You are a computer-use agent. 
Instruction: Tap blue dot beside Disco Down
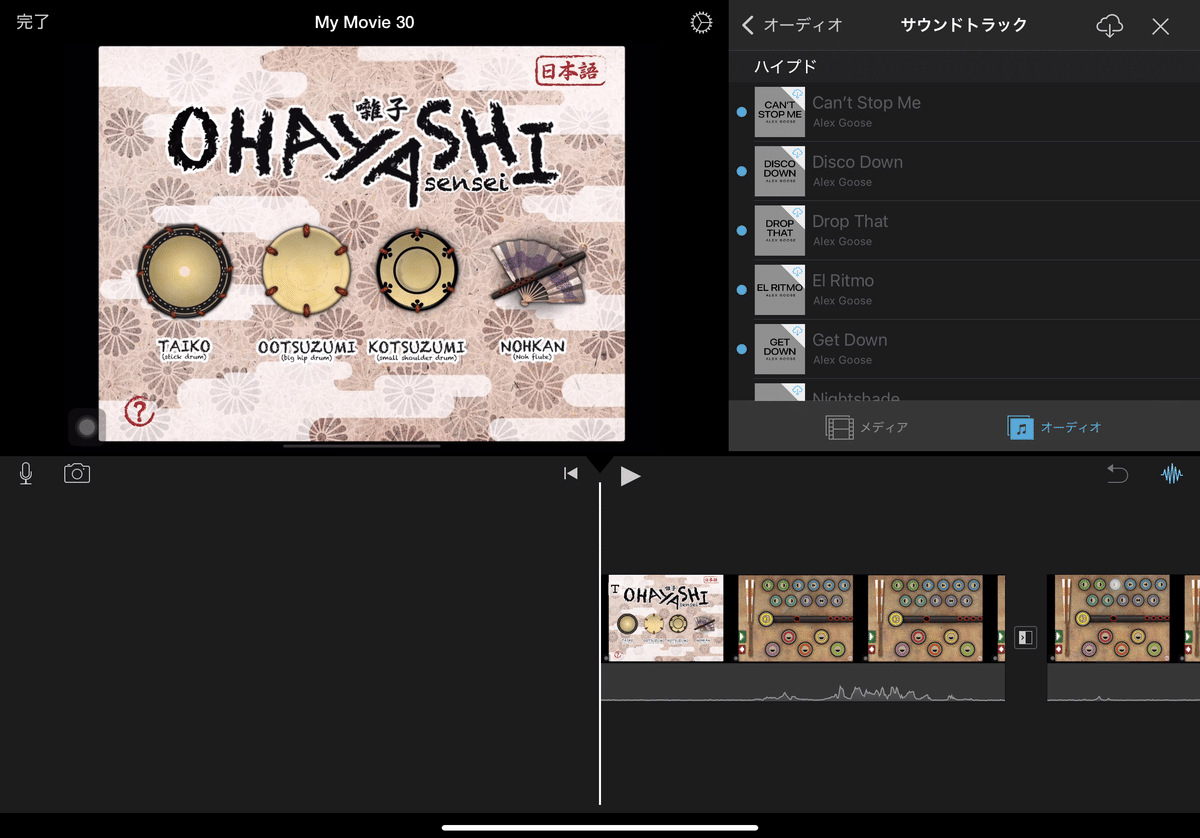(x=741, y=171)
